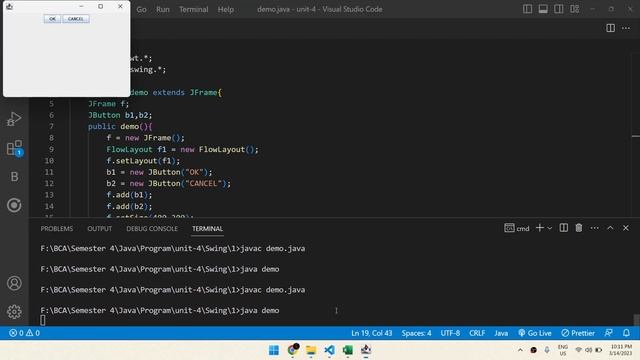
Task: Switch to PROBLEMS panel tab
Action: point(57,229)
